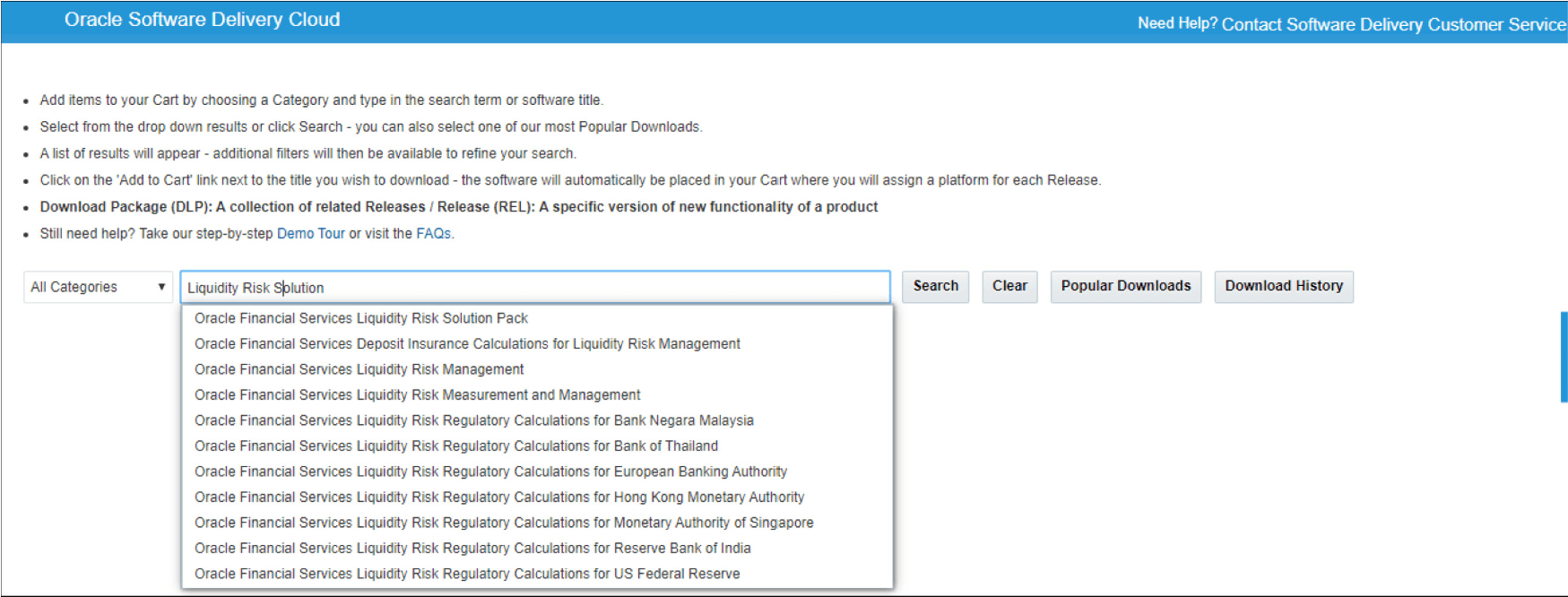Screen dimensions: 1568x597
Task: Click the 'Select from the drop down results' line
Action: (371, 127)
